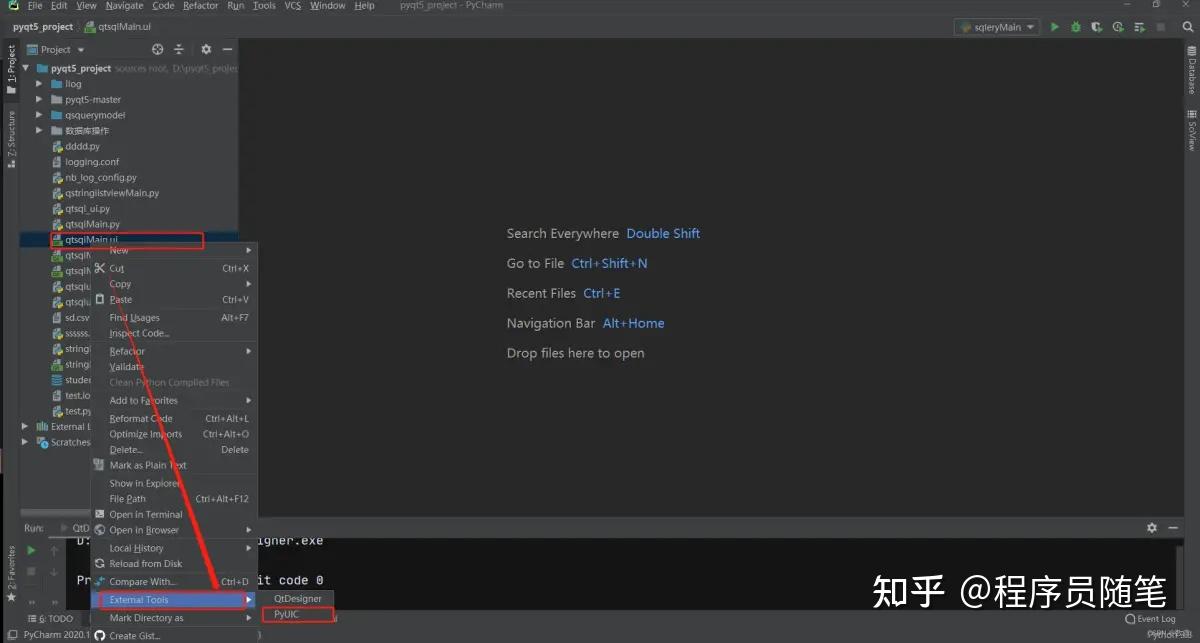Screen dimensions: 1200x643
Task: Expand External Libraries node
Action: (x=26, y=426)
